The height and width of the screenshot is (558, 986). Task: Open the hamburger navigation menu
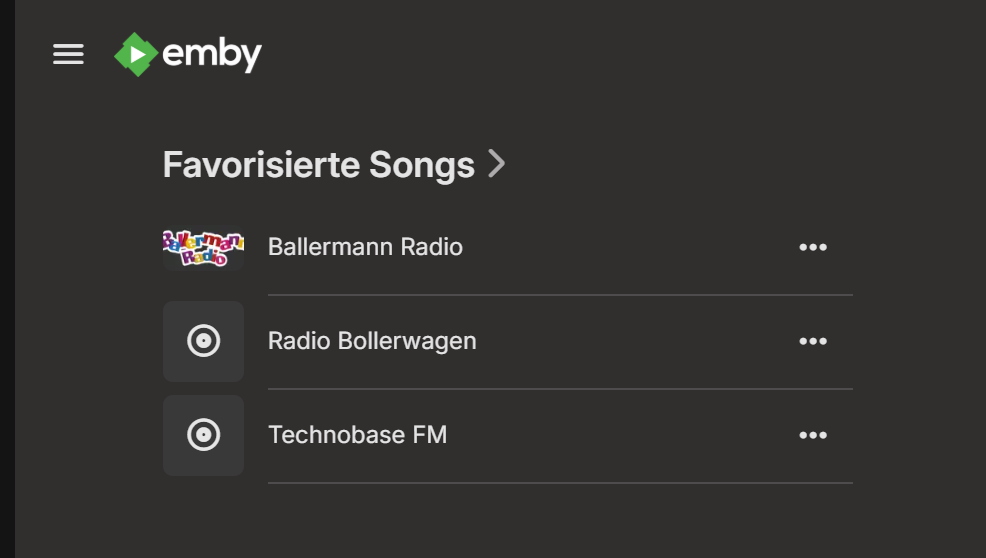point(68,54)
